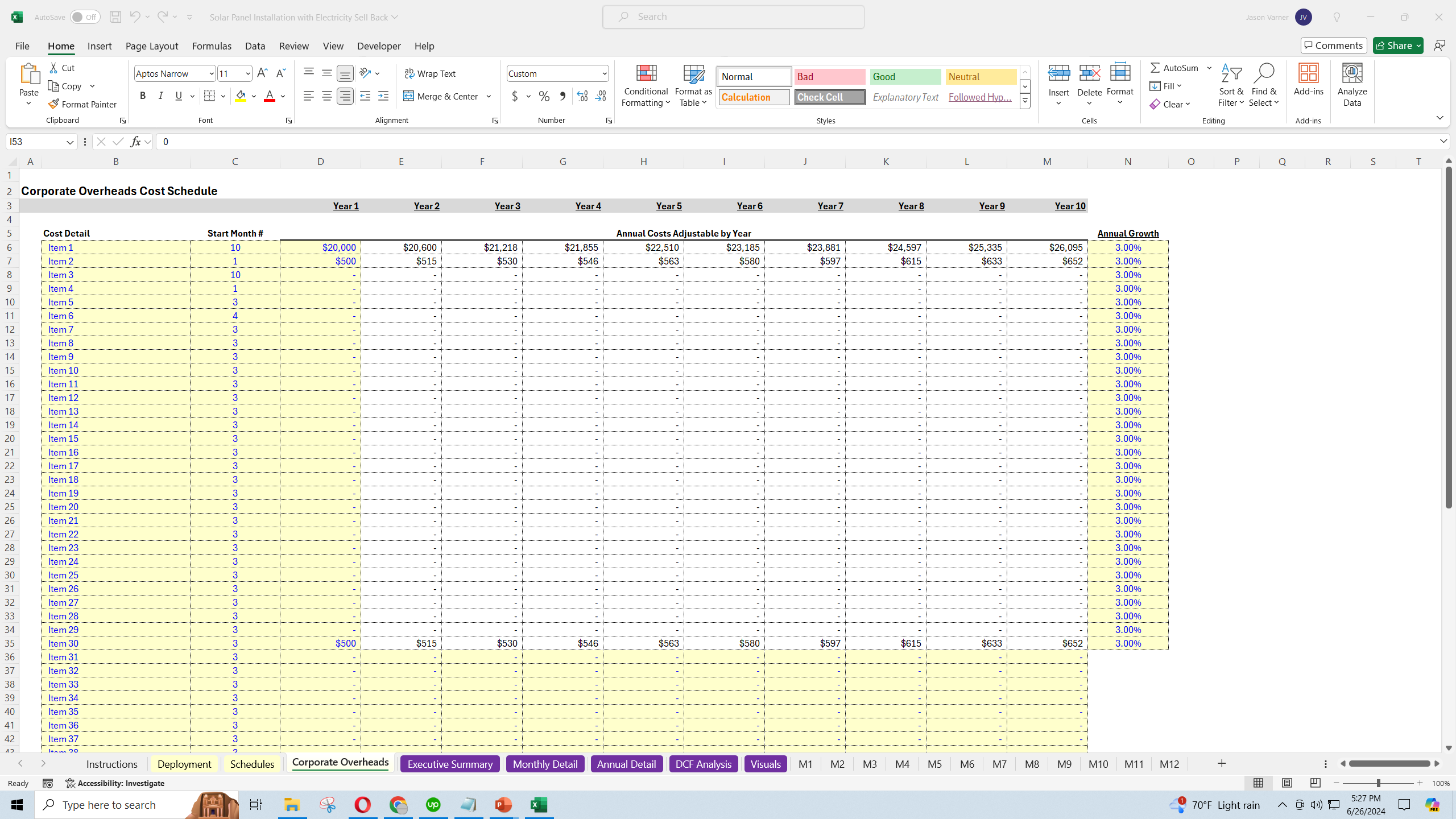Screen dimensions: 1456x819
Task: Open Merge & Center dropdown arrow
Action: 489,96
